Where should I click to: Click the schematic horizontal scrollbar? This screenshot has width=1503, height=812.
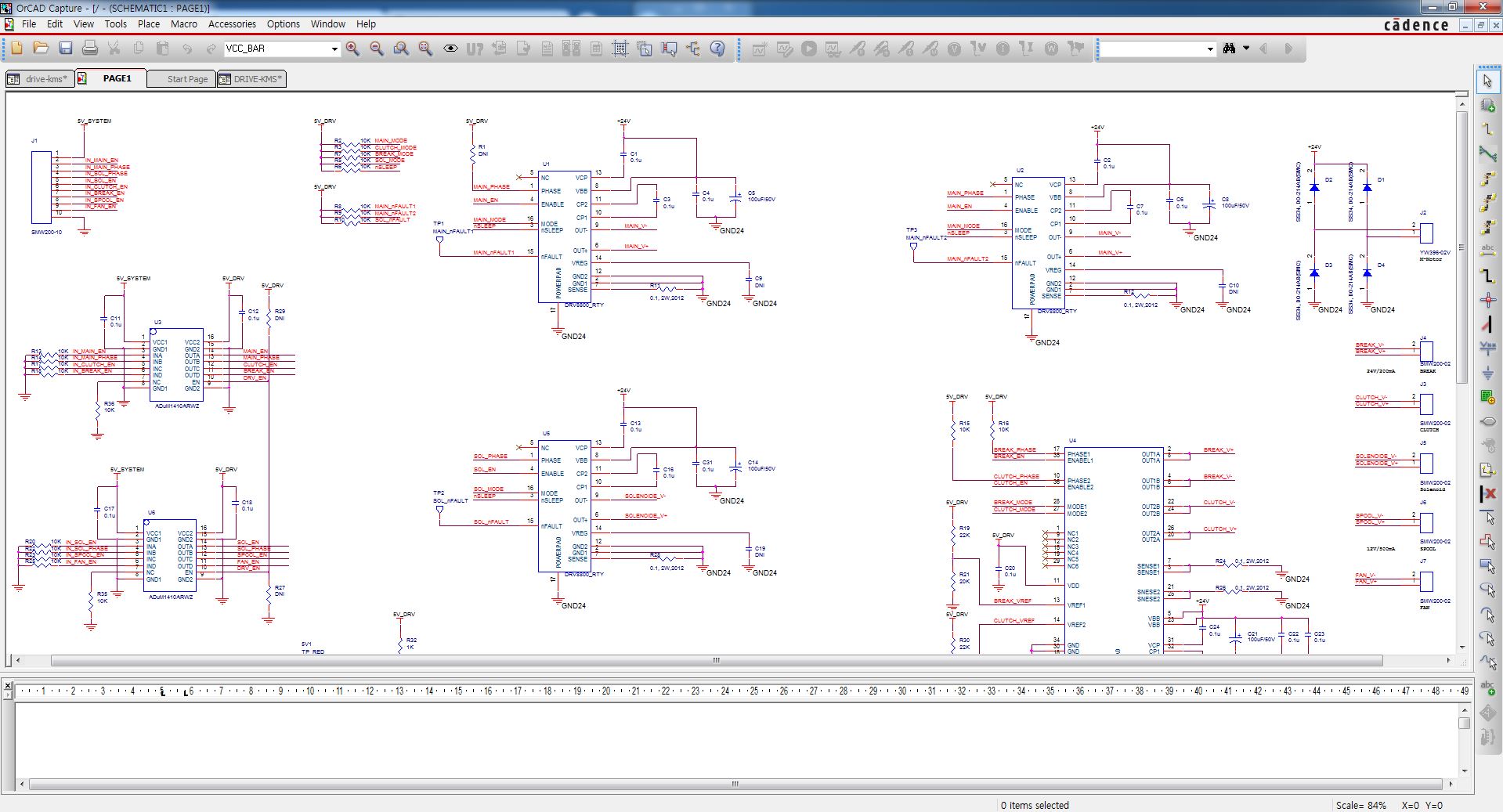[x=716, y=661]
